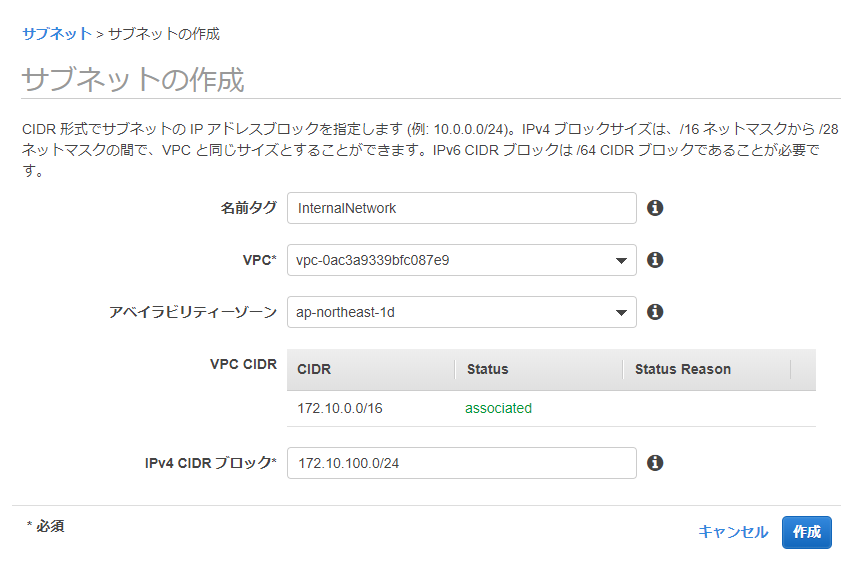Click the アベイラビリティーゾーン label
Screen dimensions: 852x563
(x=193, y=312)
